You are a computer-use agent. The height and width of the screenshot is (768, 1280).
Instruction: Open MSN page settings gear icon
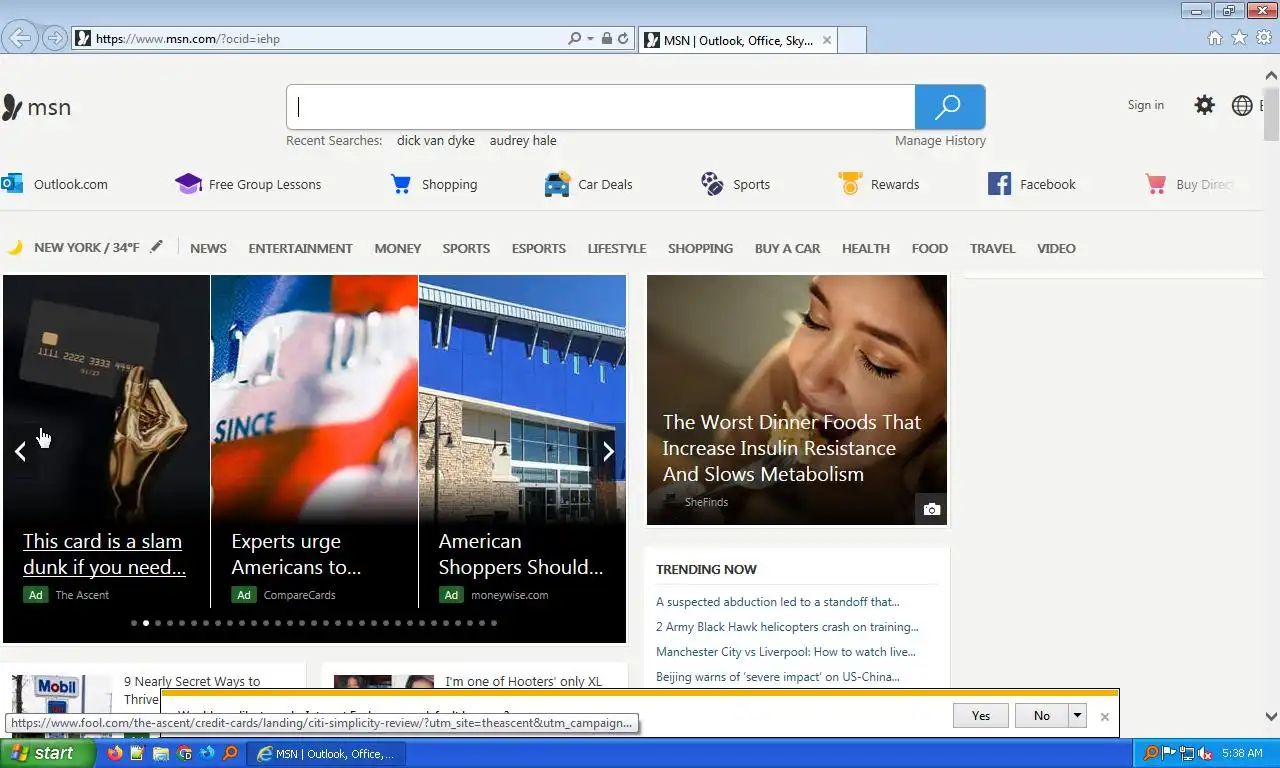pos(1205,105)
